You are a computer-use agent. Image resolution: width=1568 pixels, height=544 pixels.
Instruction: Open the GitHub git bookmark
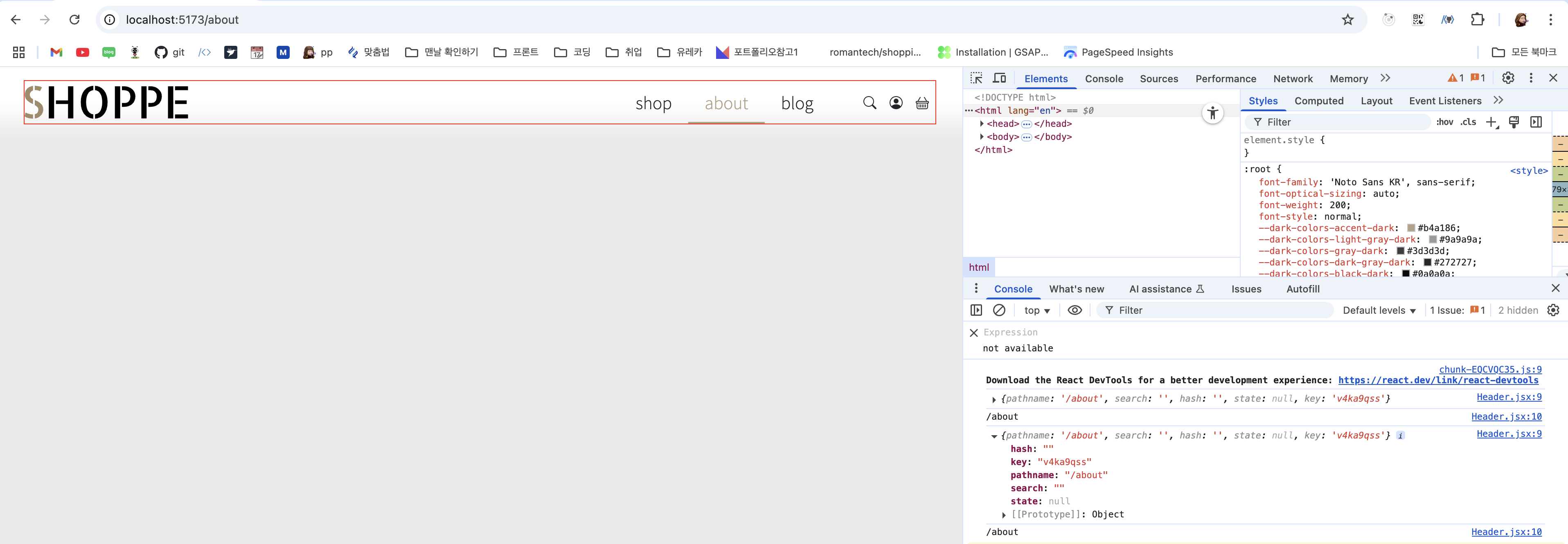point(169,52)
